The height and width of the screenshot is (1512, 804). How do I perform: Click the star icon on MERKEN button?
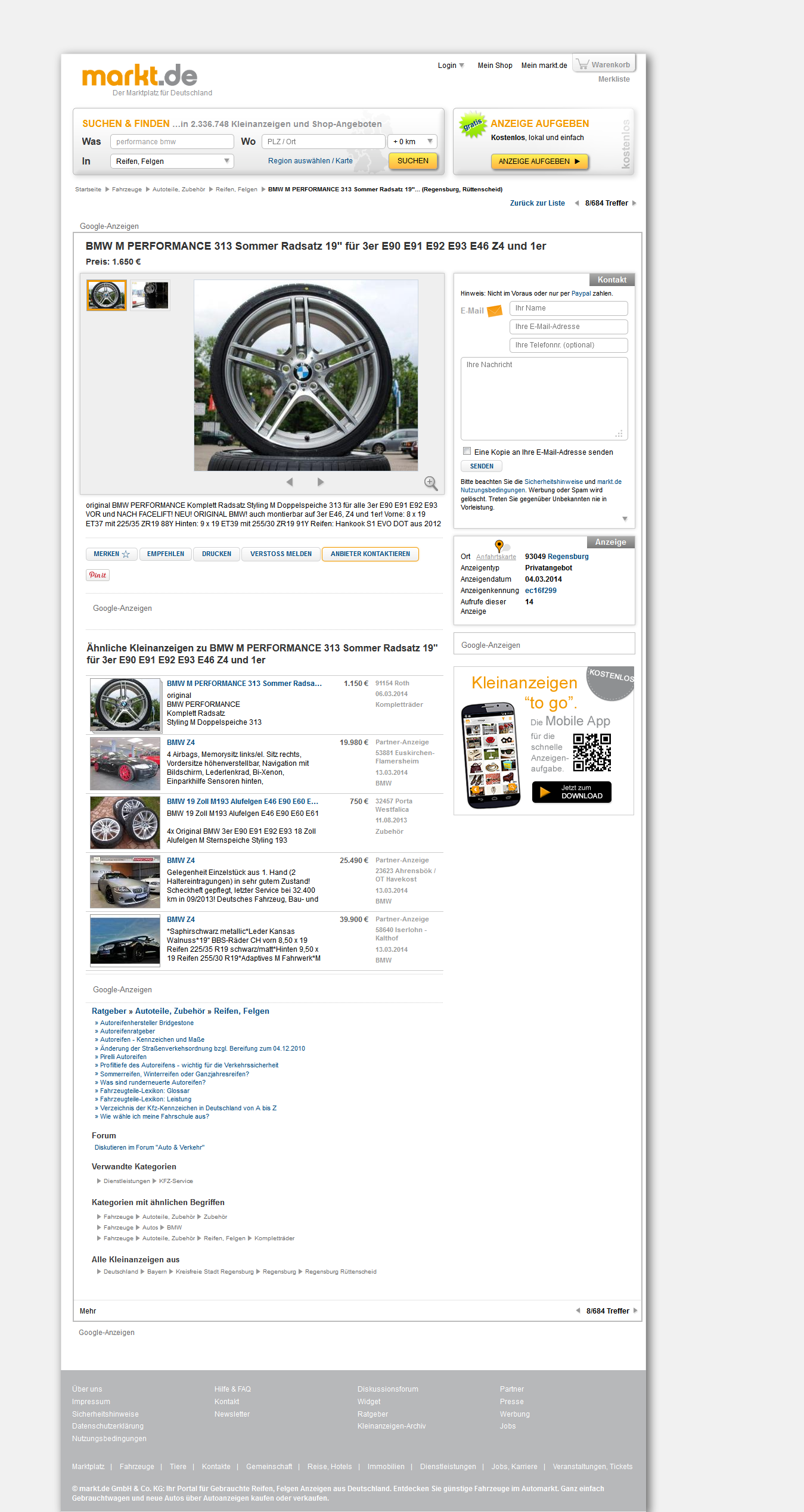click(x=126, y=554)
